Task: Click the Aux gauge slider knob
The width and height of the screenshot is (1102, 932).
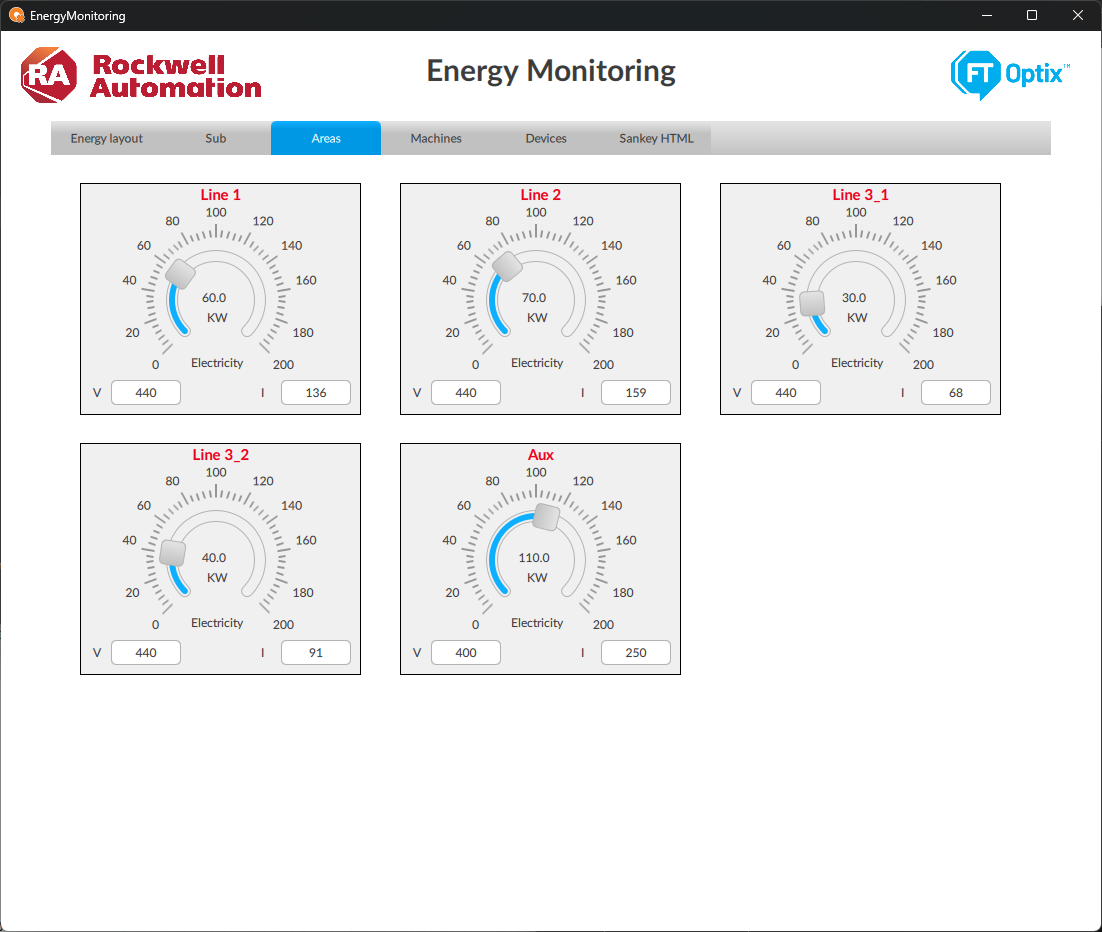Action: (546, 517)
